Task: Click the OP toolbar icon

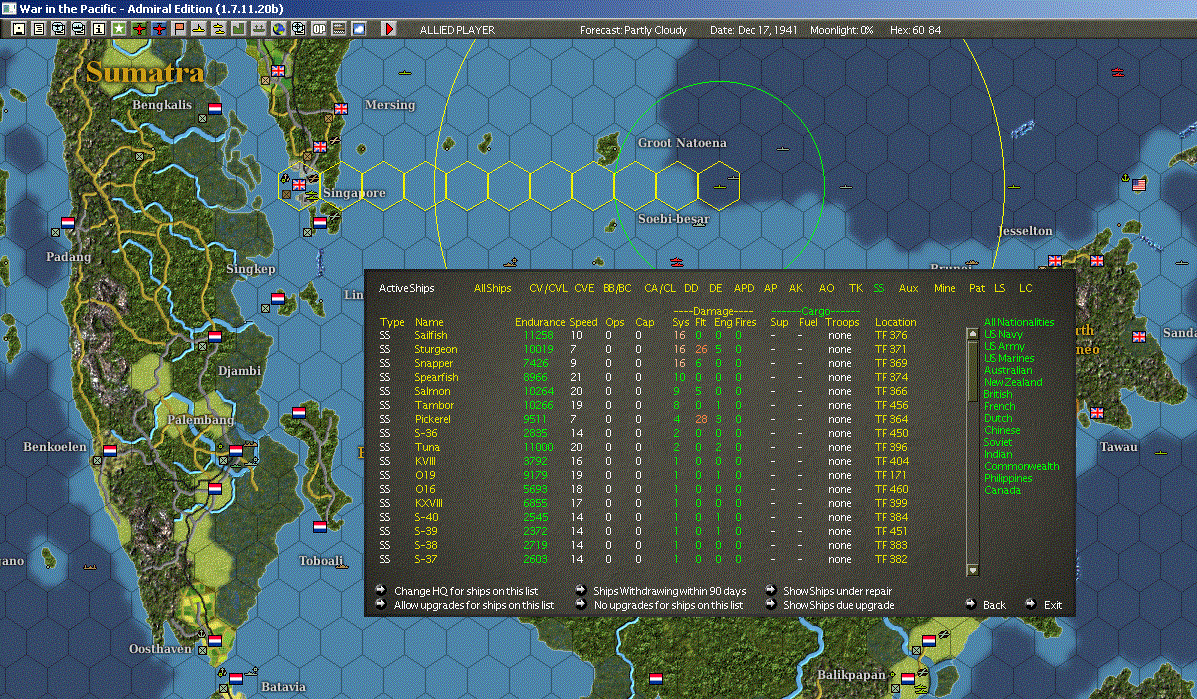Action: (318, 29)
